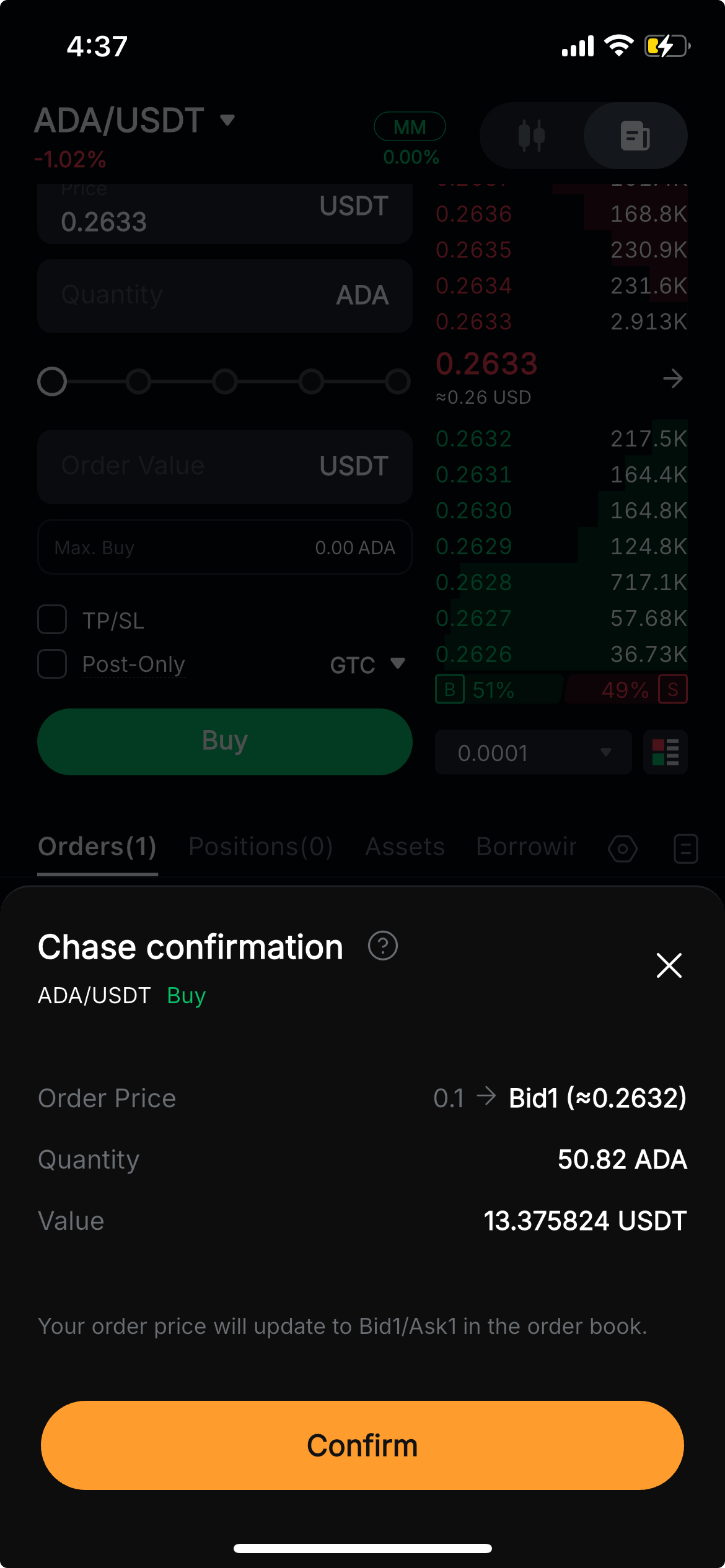Open the 0.0001 price depth dropdown

(533, 752)
